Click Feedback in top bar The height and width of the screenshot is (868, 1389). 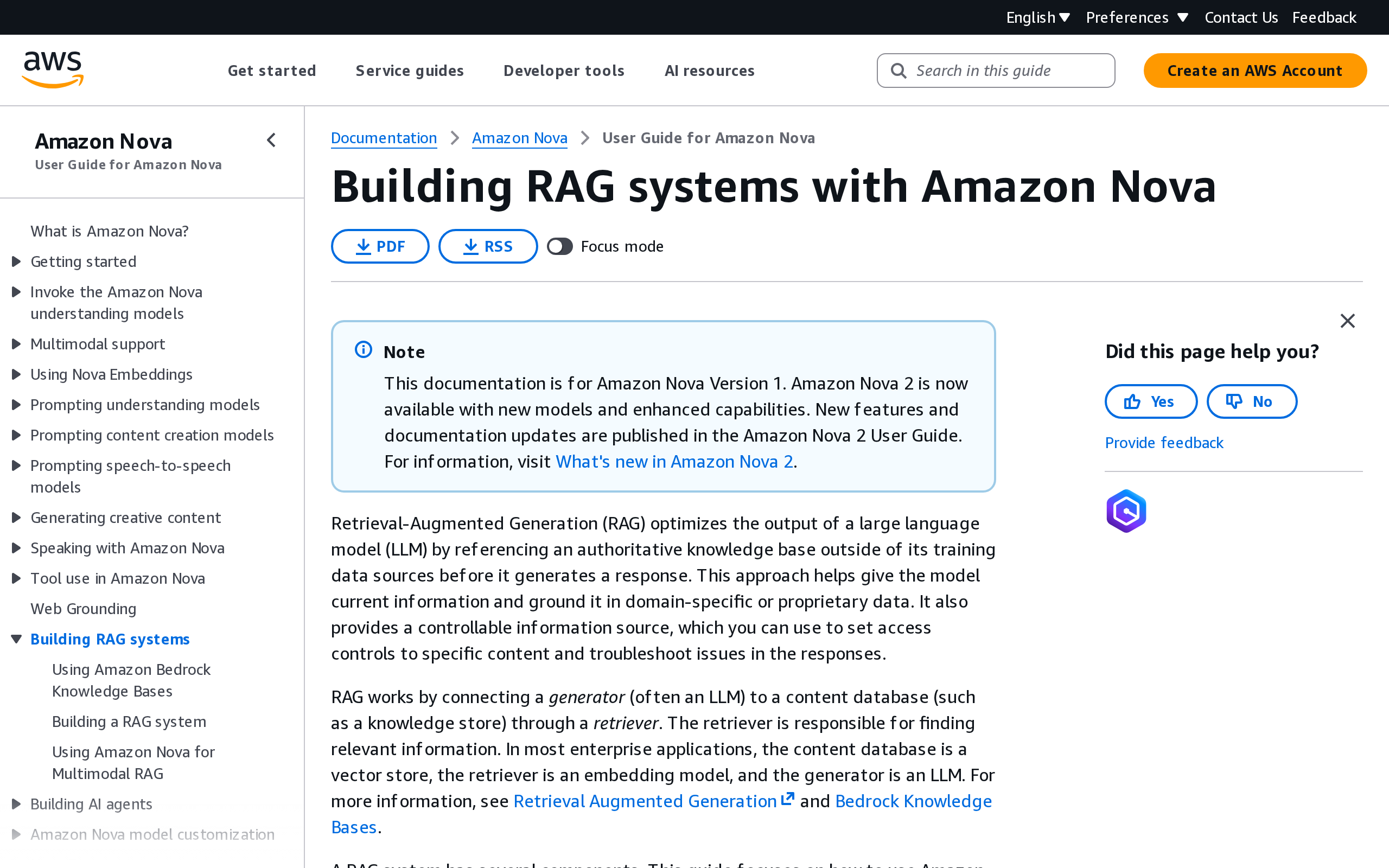coord(1324,17)
